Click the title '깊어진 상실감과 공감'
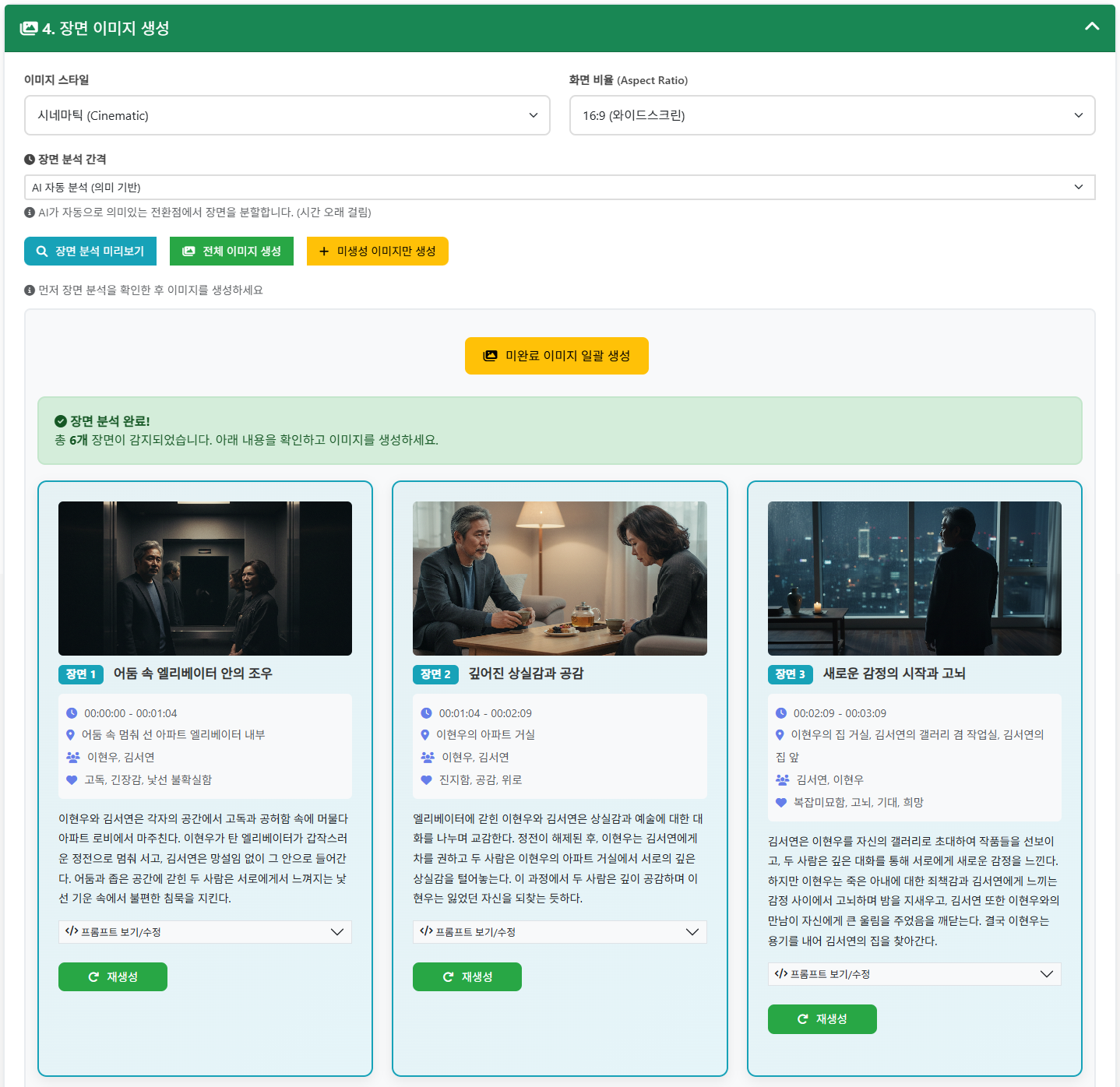The image size is (1120, 1087). (526, 674)
